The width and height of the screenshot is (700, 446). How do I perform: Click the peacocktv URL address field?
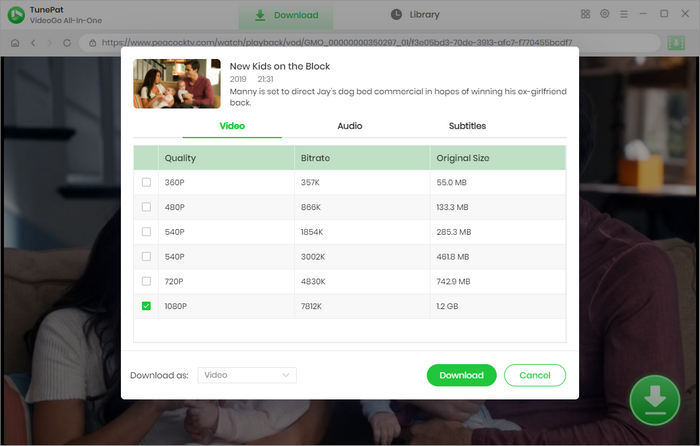pos(330,44)
